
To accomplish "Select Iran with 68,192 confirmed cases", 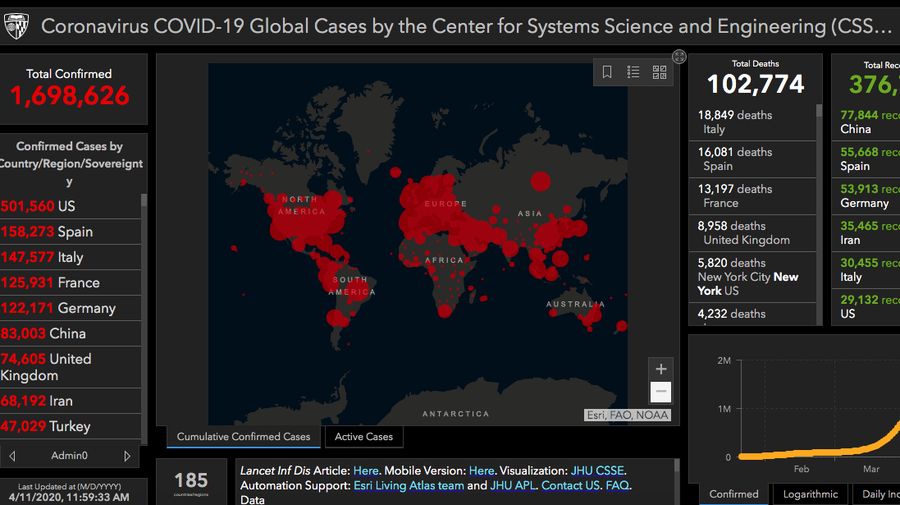I will click(70, 401).
